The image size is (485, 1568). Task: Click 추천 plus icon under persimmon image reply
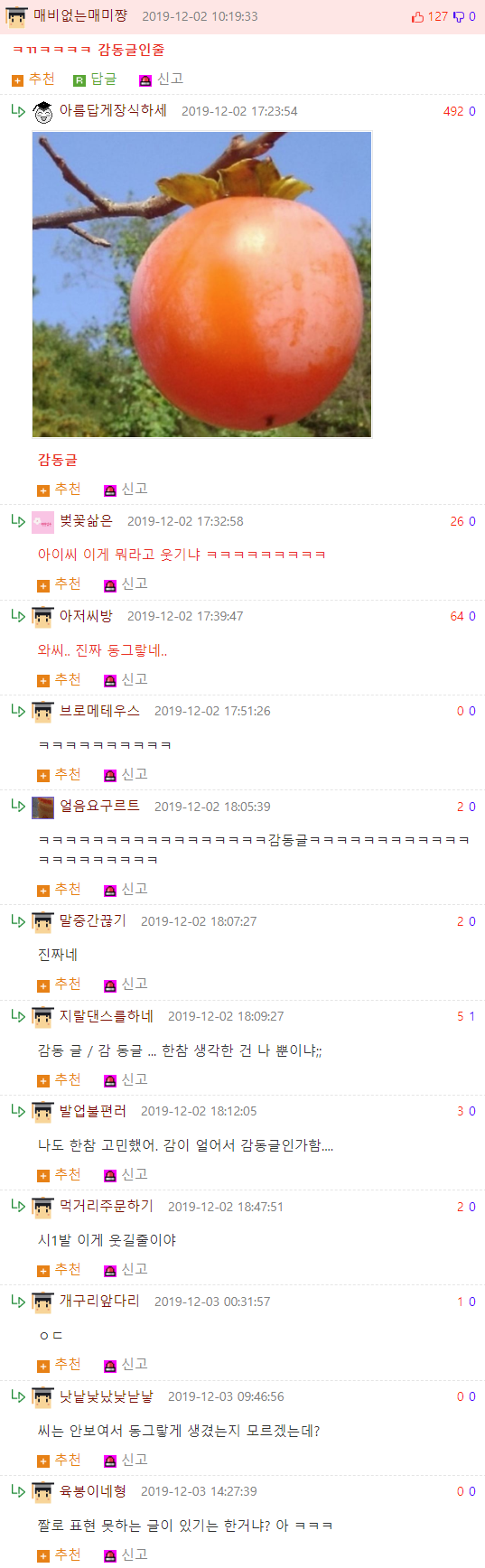[x=43, y=490]
